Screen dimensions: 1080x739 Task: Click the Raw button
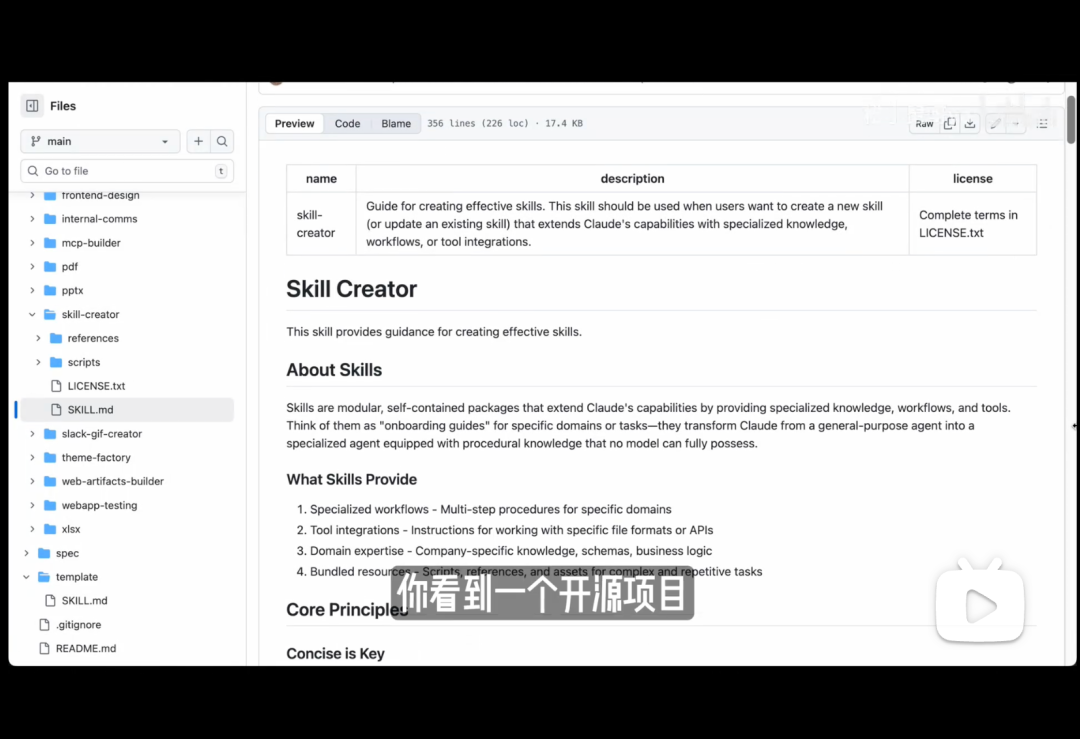[x=924, y=124]
